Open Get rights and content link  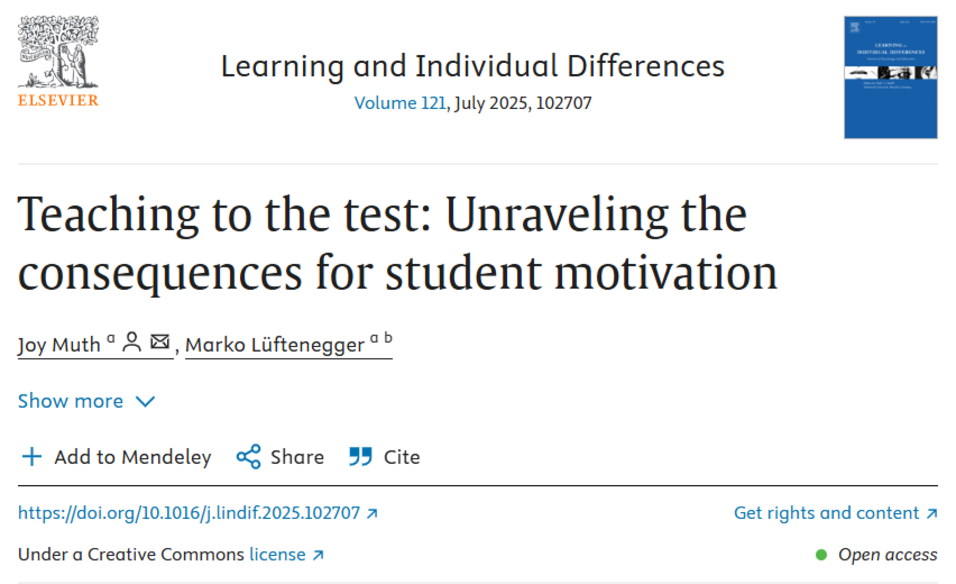(x=835, y=513)
